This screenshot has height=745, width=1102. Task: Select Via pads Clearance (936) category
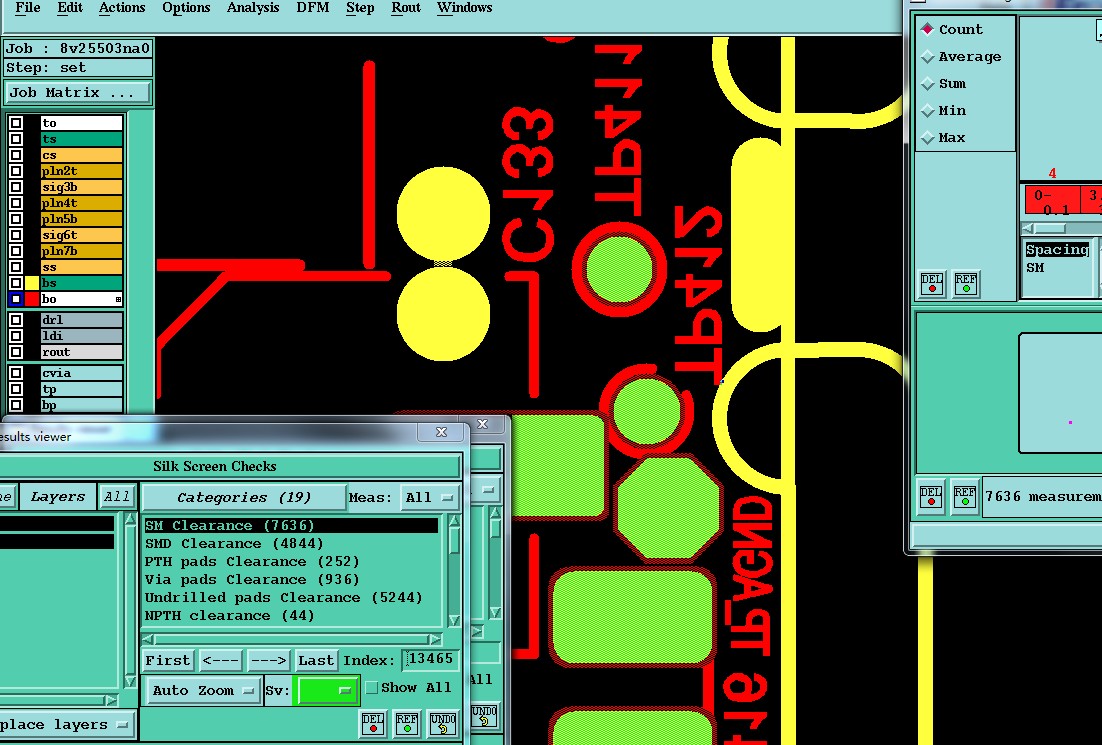(291, 580)
